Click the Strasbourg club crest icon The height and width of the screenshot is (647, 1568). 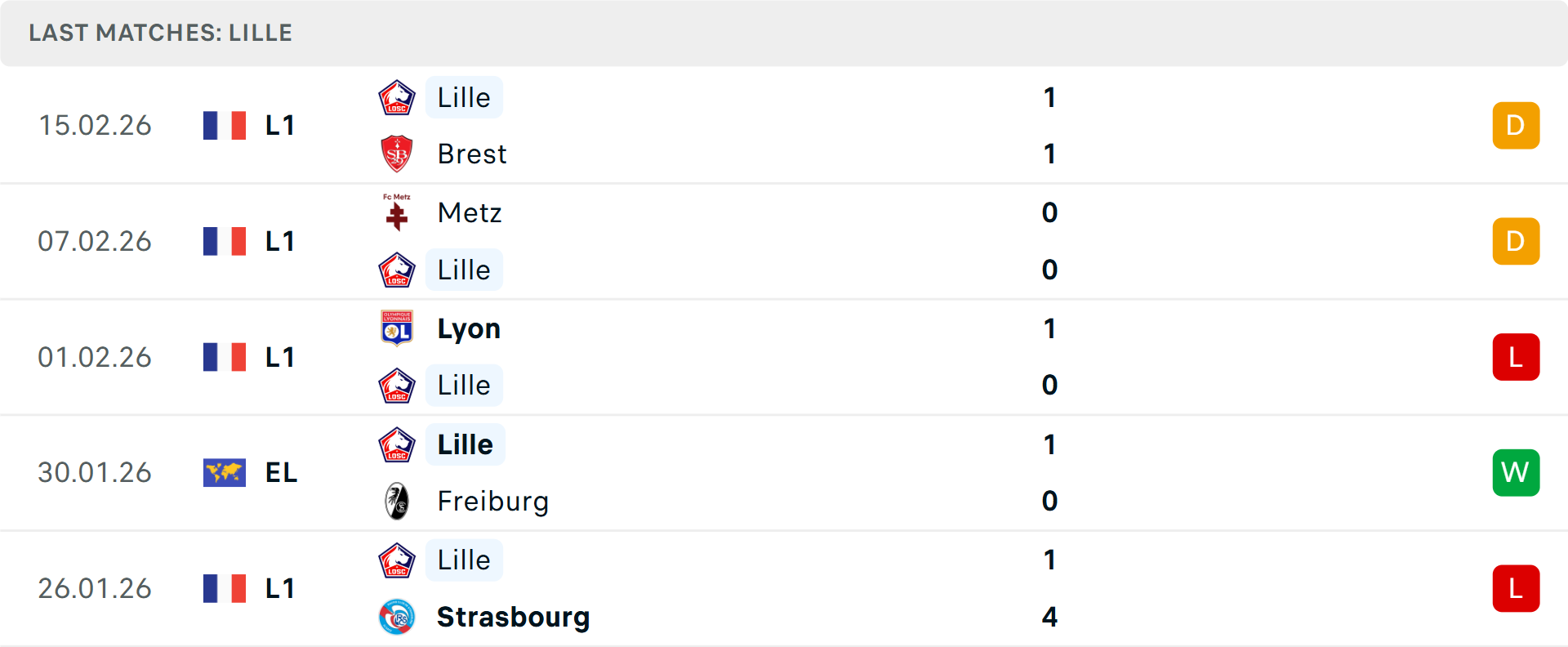tap(397, 617)
